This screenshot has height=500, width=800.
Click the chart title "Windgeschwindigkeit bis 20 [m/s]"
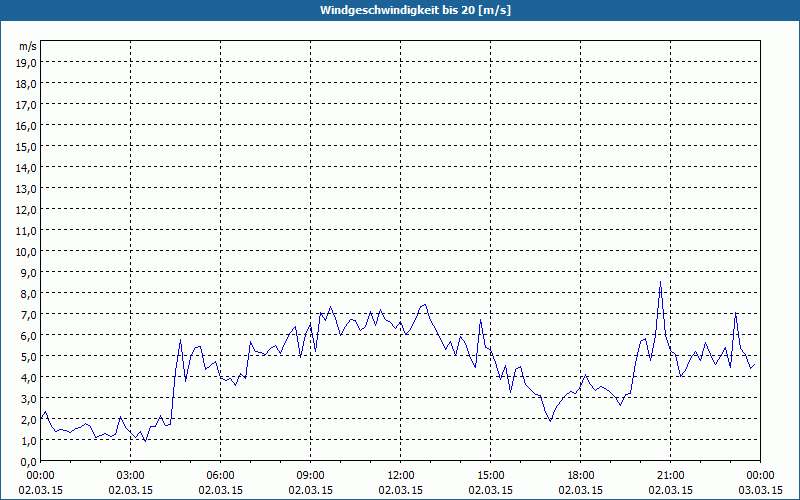tap(415, 10)
